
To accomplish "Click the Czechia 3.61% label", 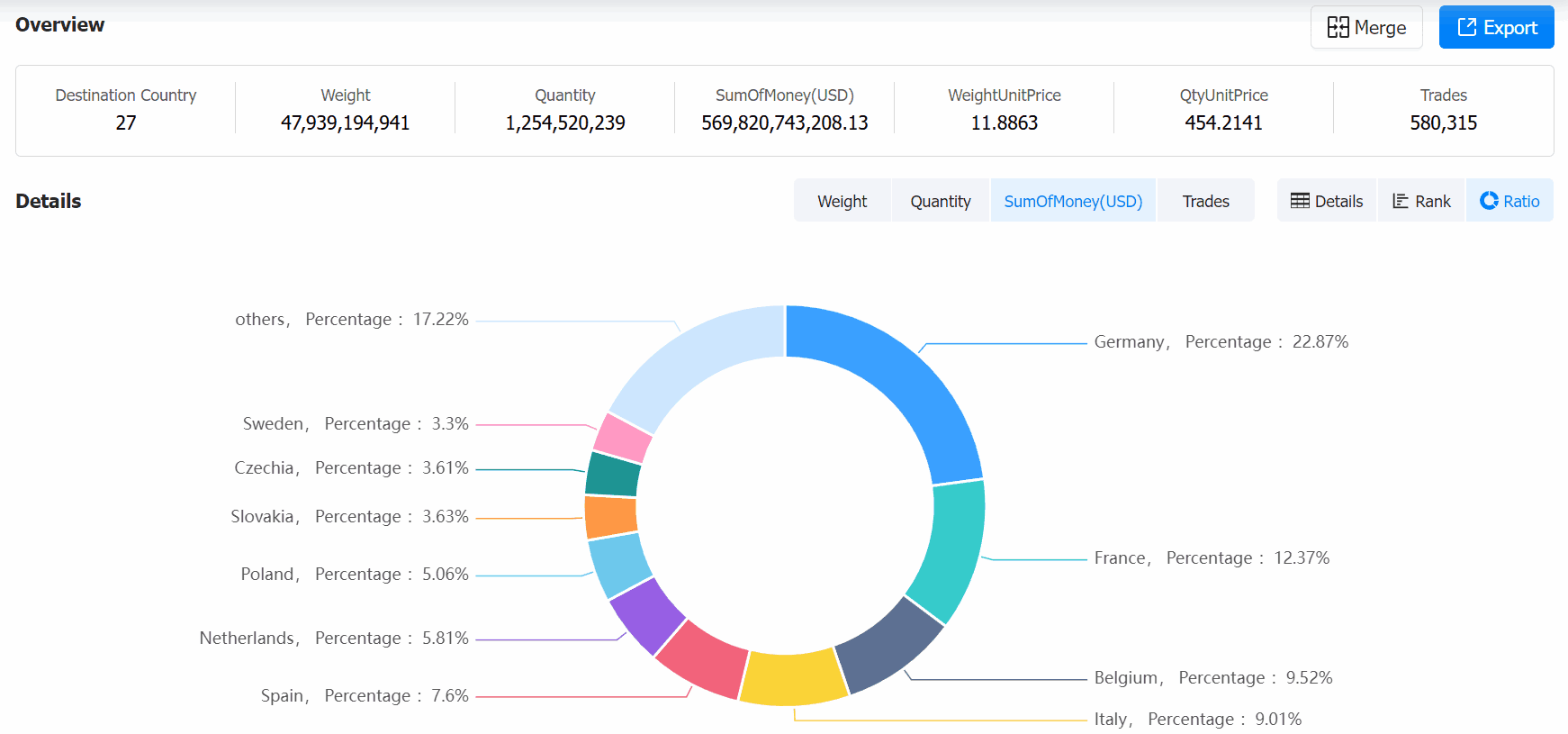I will pos(351,468).
